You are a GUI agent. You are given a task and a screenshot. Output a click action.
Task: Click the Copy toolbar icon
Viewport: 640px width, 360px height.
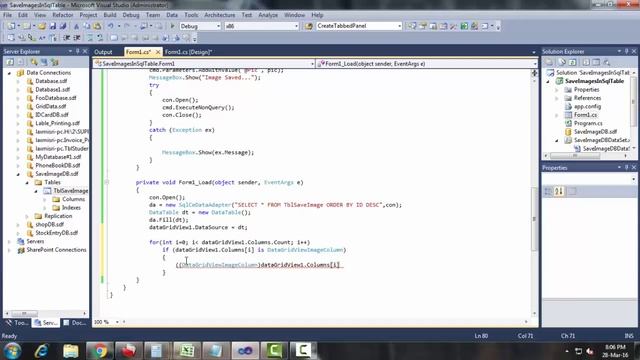[87, 26]
